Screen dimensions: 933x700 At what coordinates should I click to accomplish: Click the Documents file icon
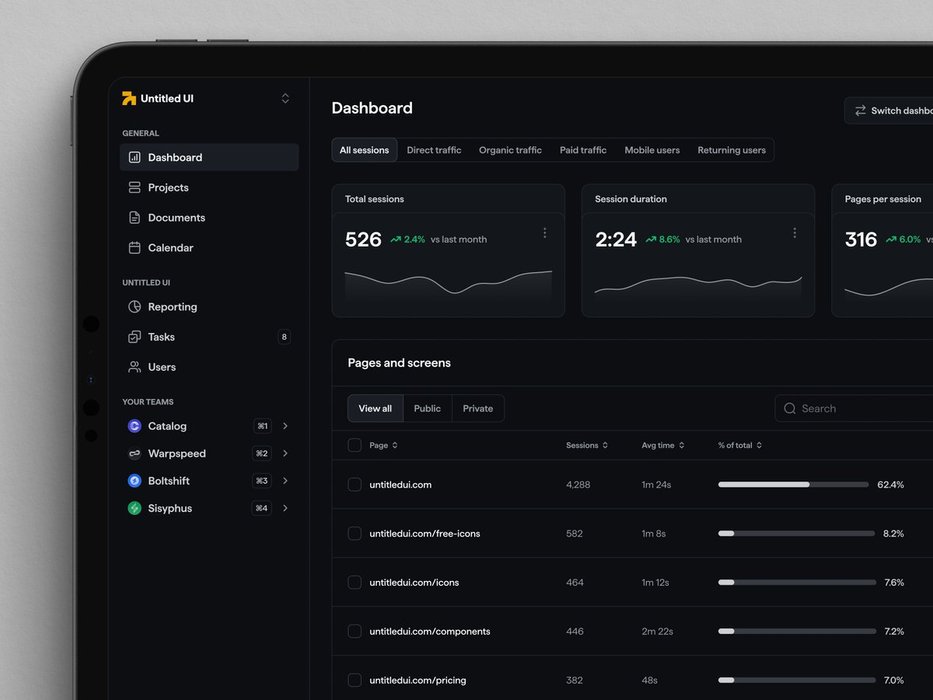(x=135, y=218)
